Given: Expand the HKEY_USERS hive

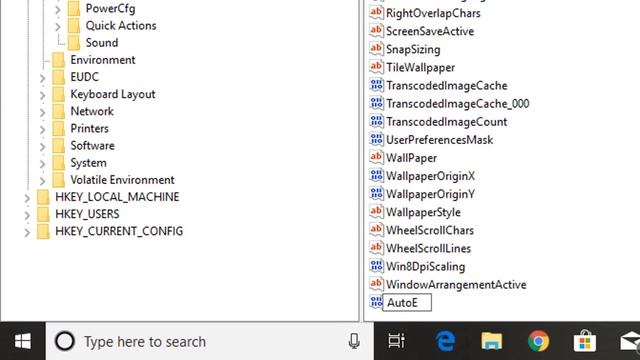Looking at the screenshot, I should [x=27, y=215].
